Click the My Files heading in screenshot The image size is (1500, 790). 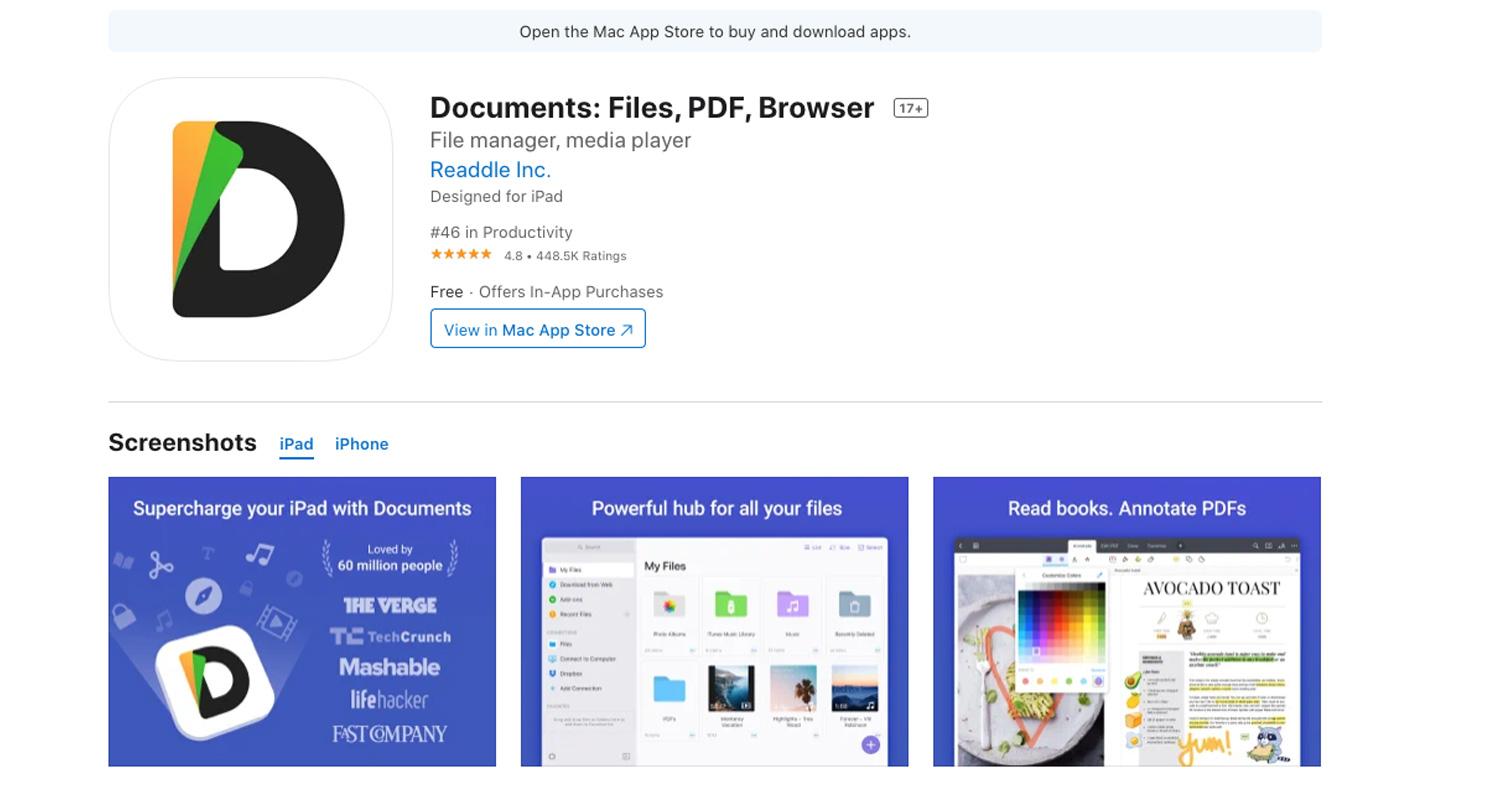(x=665, y=566)
